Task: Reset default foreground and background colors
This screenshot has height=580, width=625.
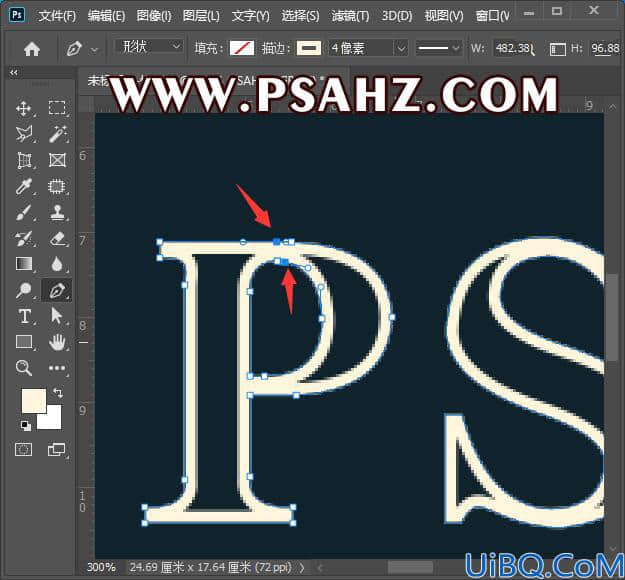Action: [x=26, y=425]
